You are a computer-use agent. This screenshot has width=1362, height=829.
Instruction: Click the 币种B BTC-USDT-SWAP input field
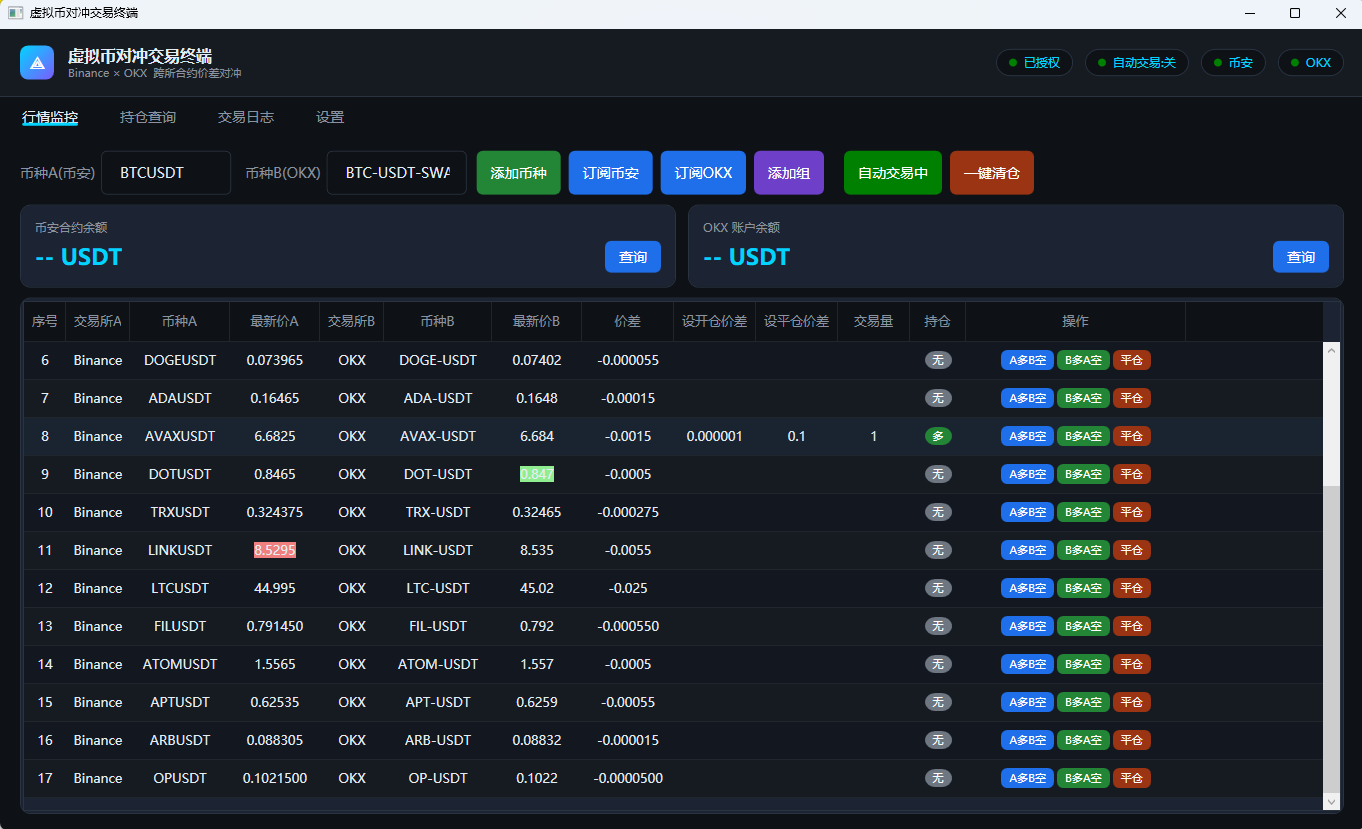coord(397,173)
